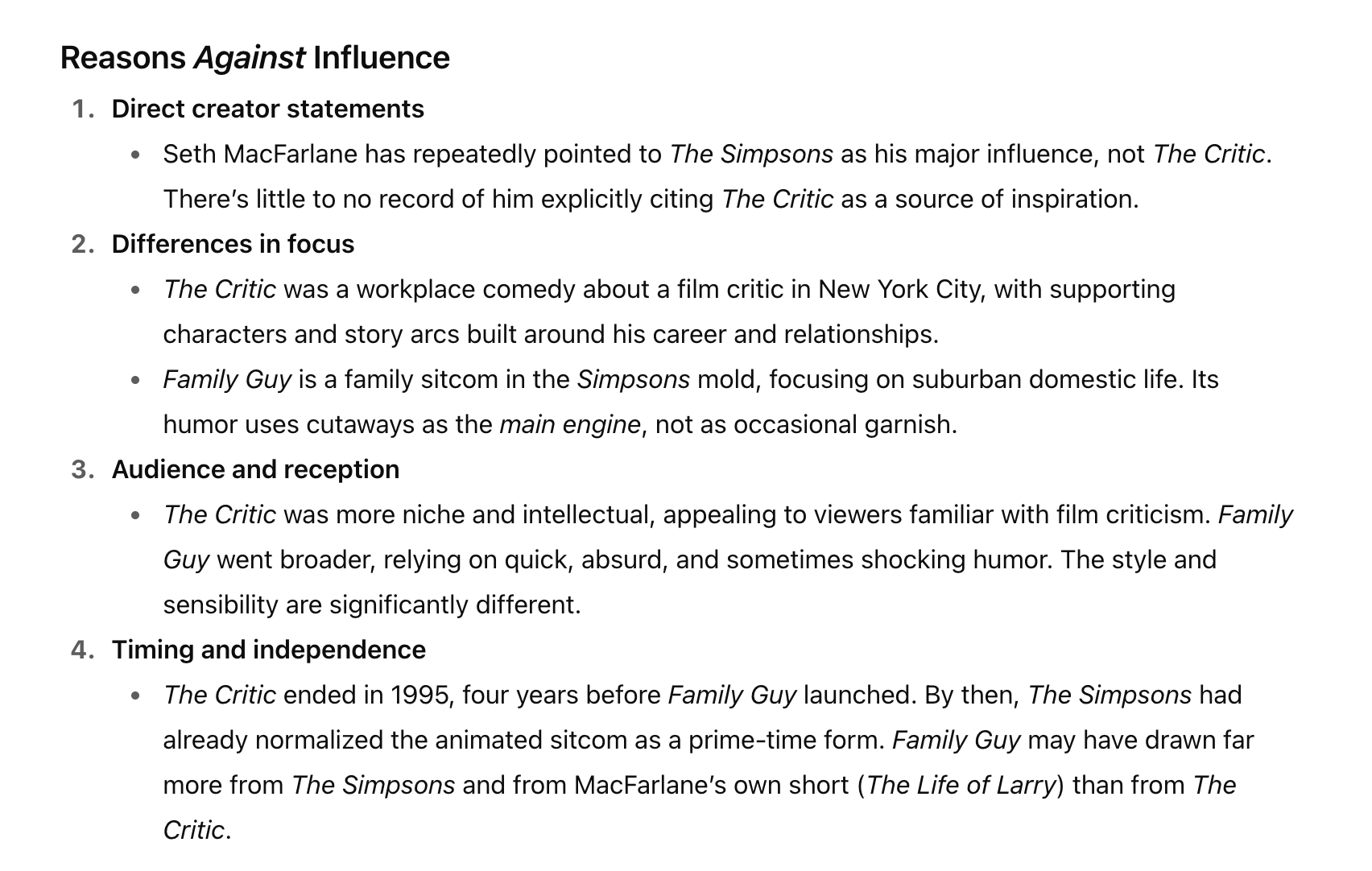Click the italic phrase 'main engine'
This screenshot has height=871, width=1372.
click(570, 424)
